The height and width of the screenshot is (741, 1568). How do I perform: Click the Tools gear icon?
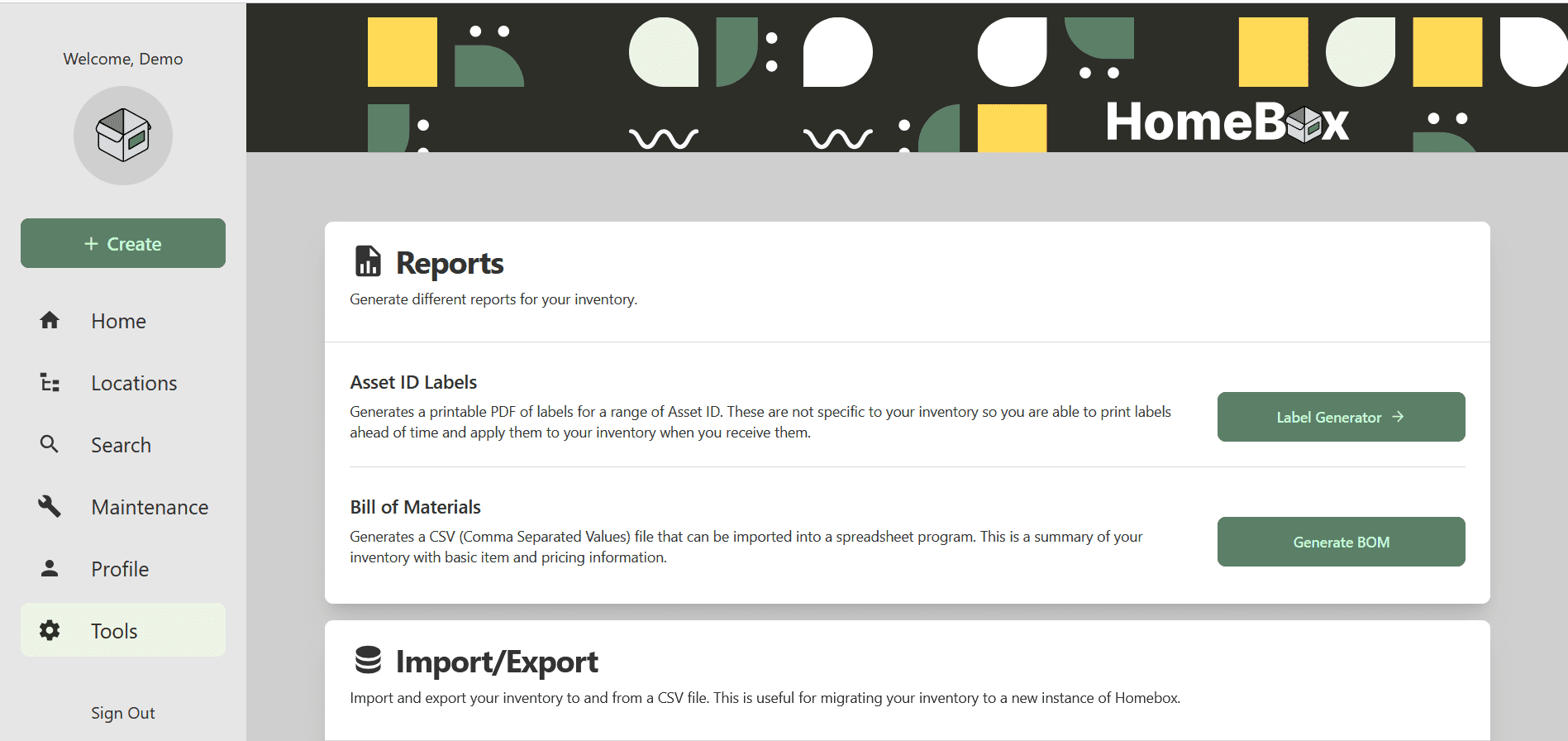coord(50,630)
